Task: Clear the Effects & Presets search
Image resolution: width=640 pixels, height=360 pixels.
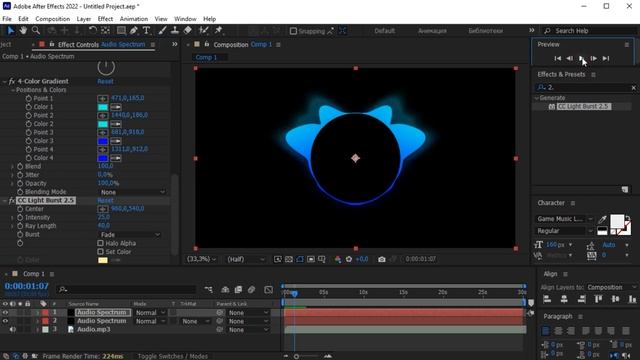Action: (x=633, y=87)
